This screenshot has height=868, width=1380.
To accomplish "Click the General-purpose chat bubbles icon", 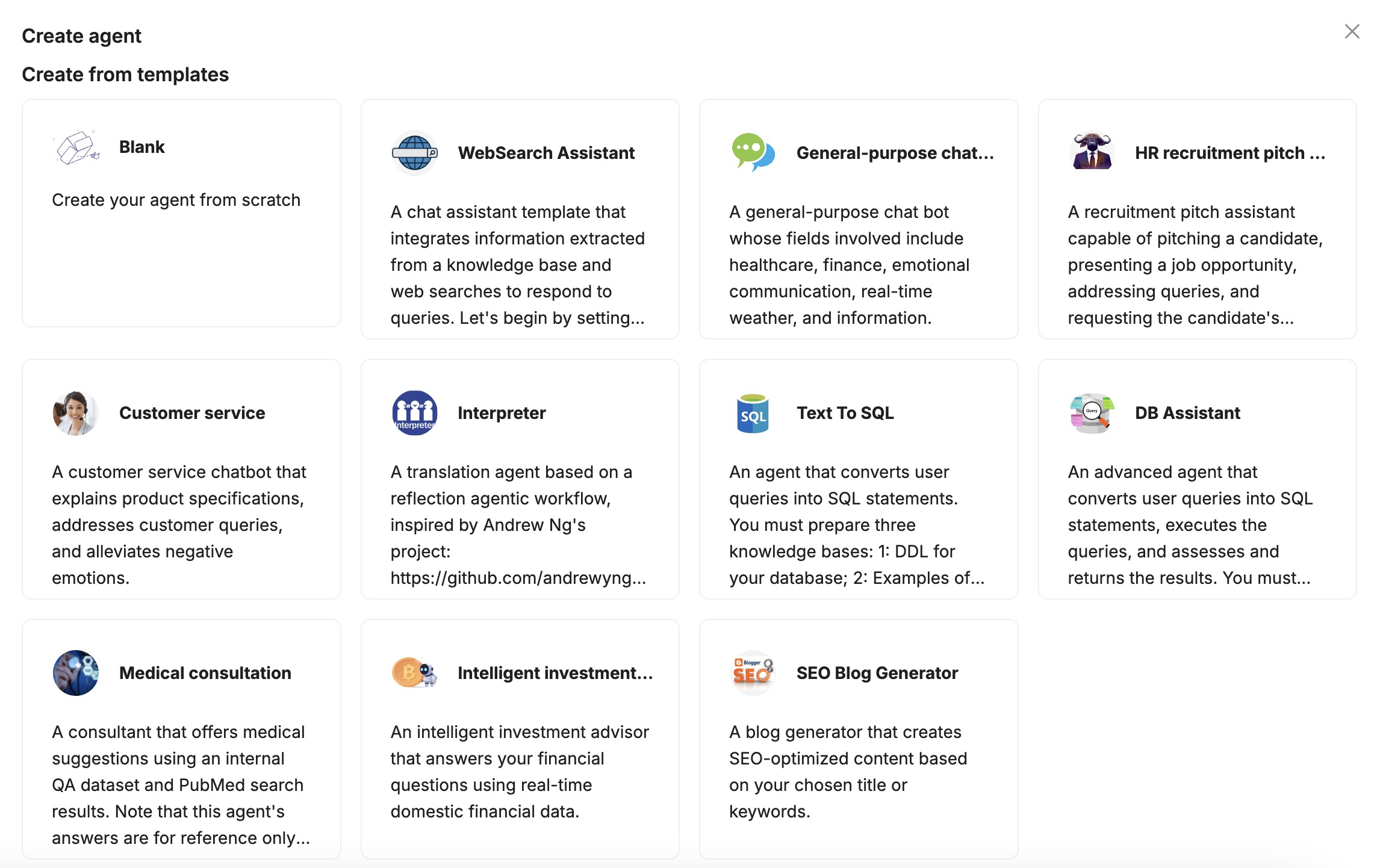I will 753,153.
